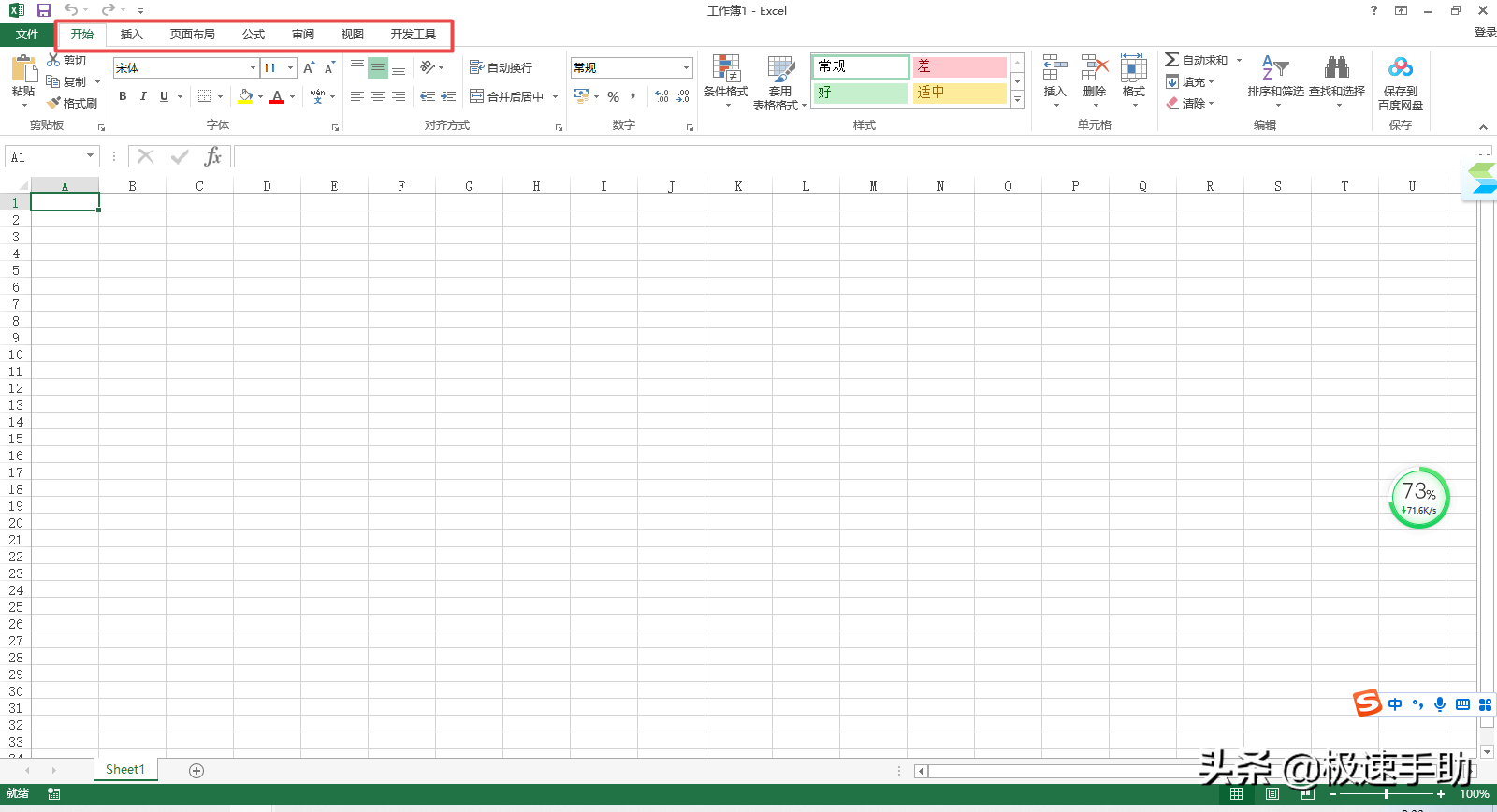Screen dimensions: 1497x812
Task: Toggle top vertical alignment
Action: [x=357, y=67]
